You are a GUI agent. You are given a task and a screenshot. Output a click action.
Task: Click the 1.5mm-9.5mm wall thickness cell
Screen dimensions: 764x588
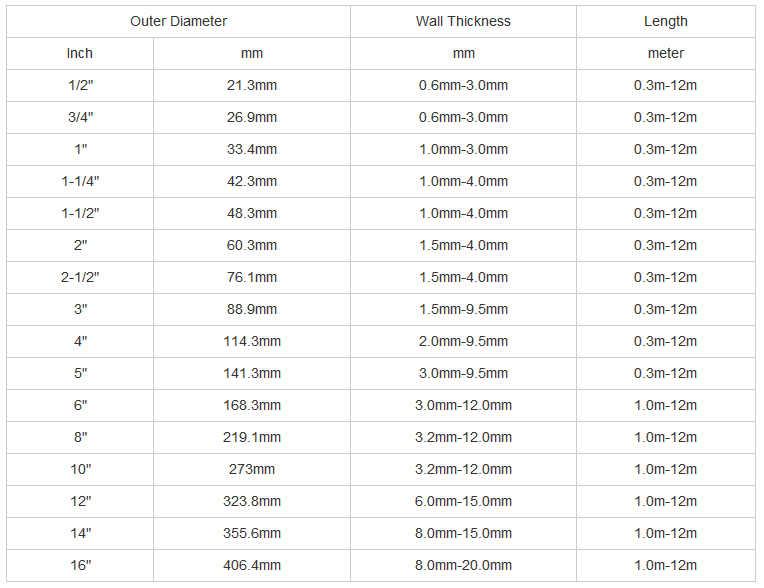(463, 309)
